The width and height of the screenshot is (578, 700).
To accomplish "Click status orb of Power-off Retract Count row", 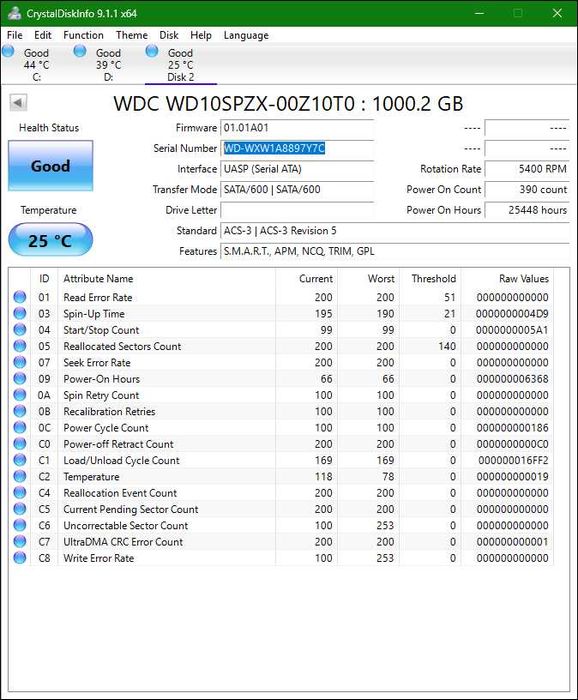I will point(20,444).
